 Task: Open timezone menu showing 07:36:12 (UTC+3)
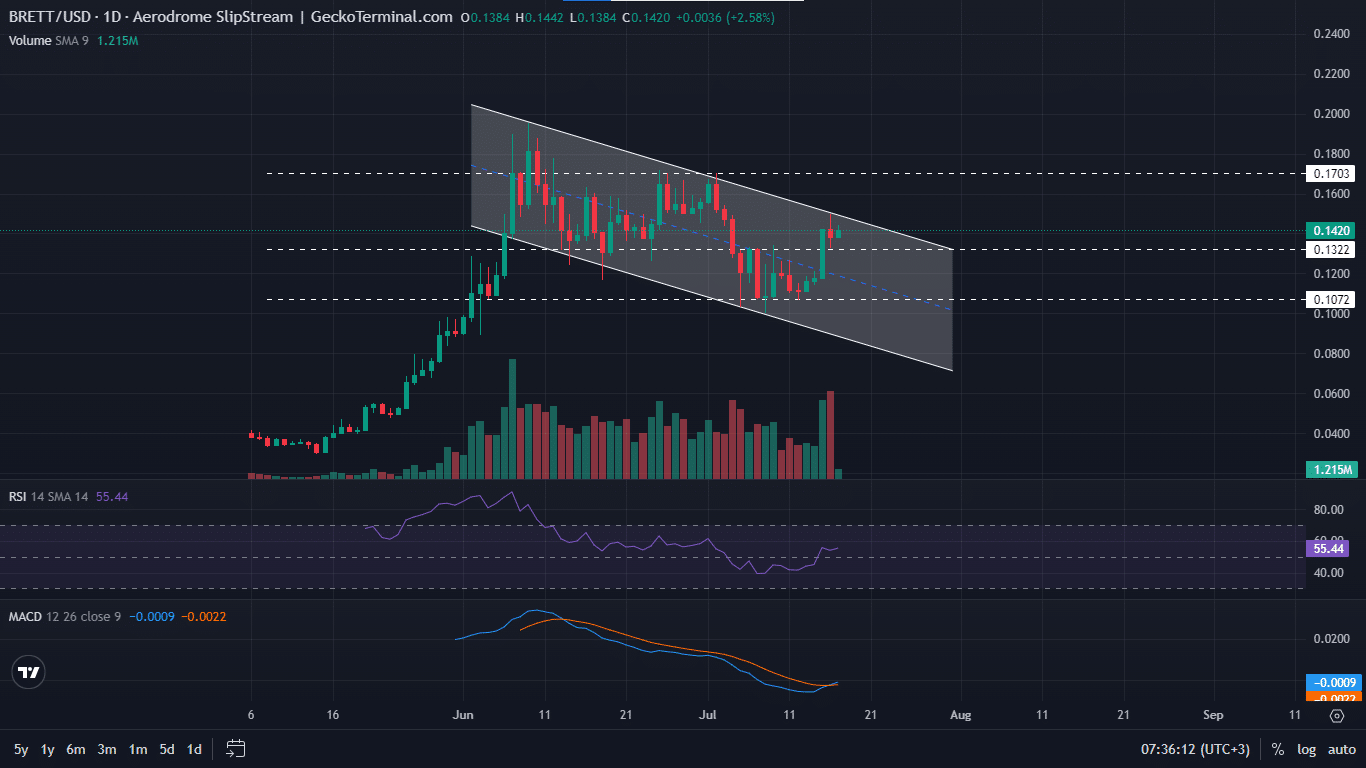[1196, 749]
